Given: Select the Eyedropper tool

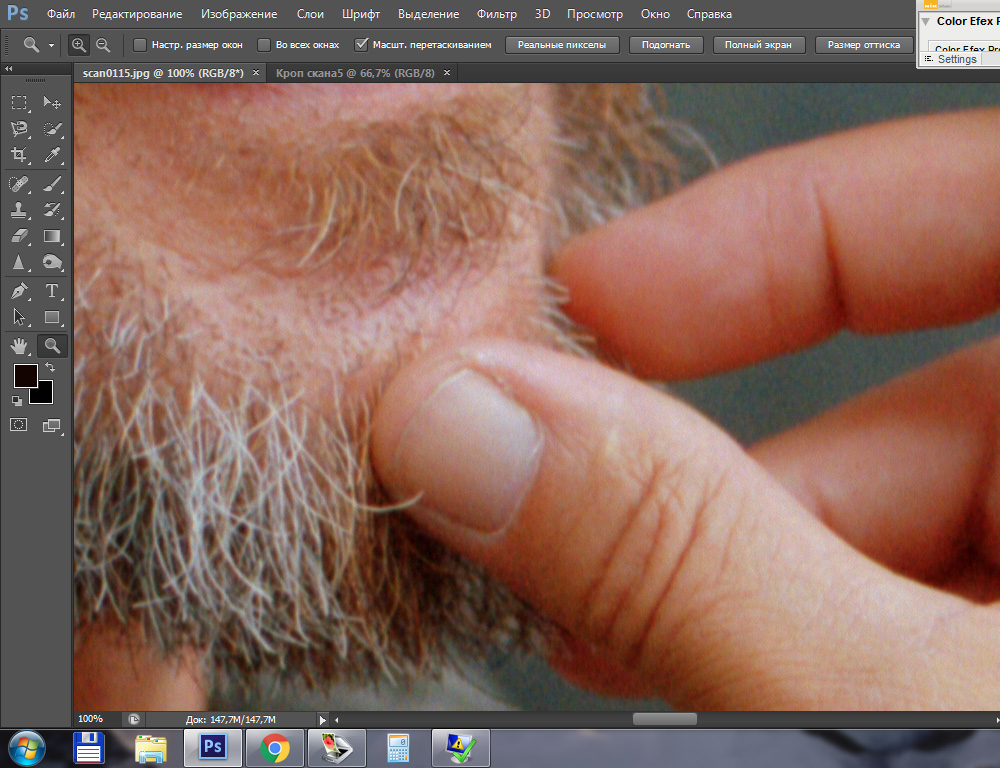Looking at the screenshot, I should click(53, 155).
